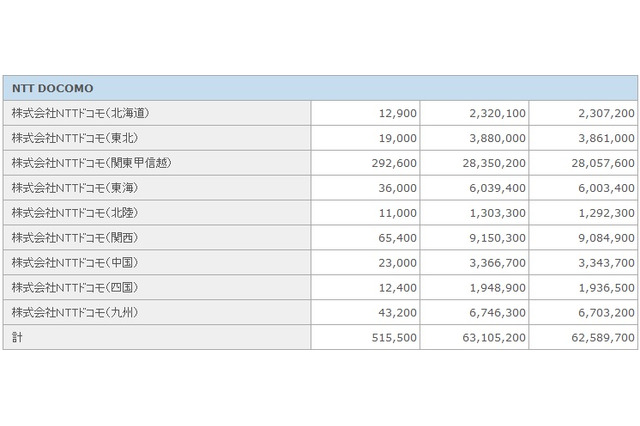Viewport: 640px width, 426px height.
Task: Click the 計 total row label
Action: 16,338
